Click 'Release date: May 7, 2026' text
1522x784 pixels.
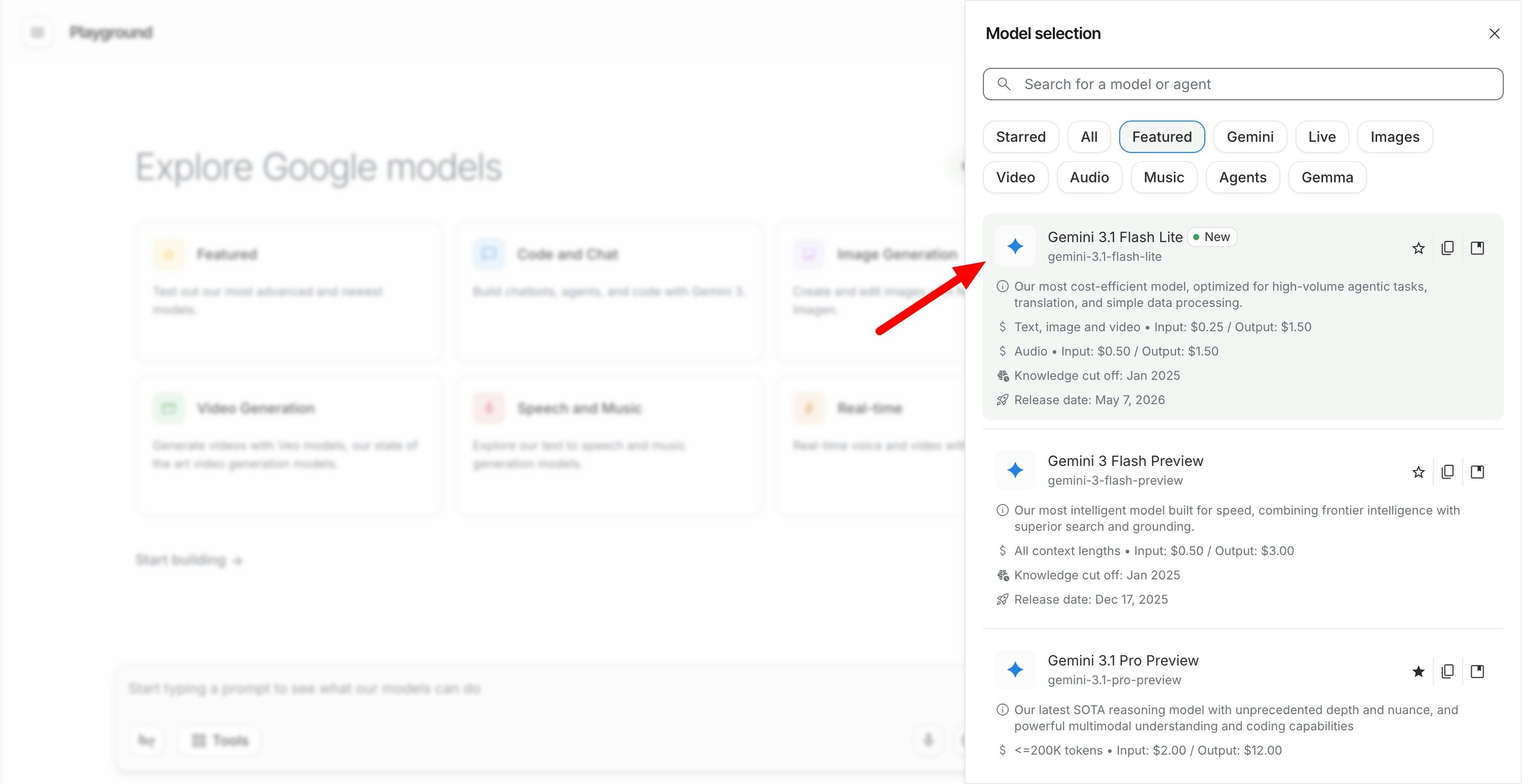[1089, 400]
